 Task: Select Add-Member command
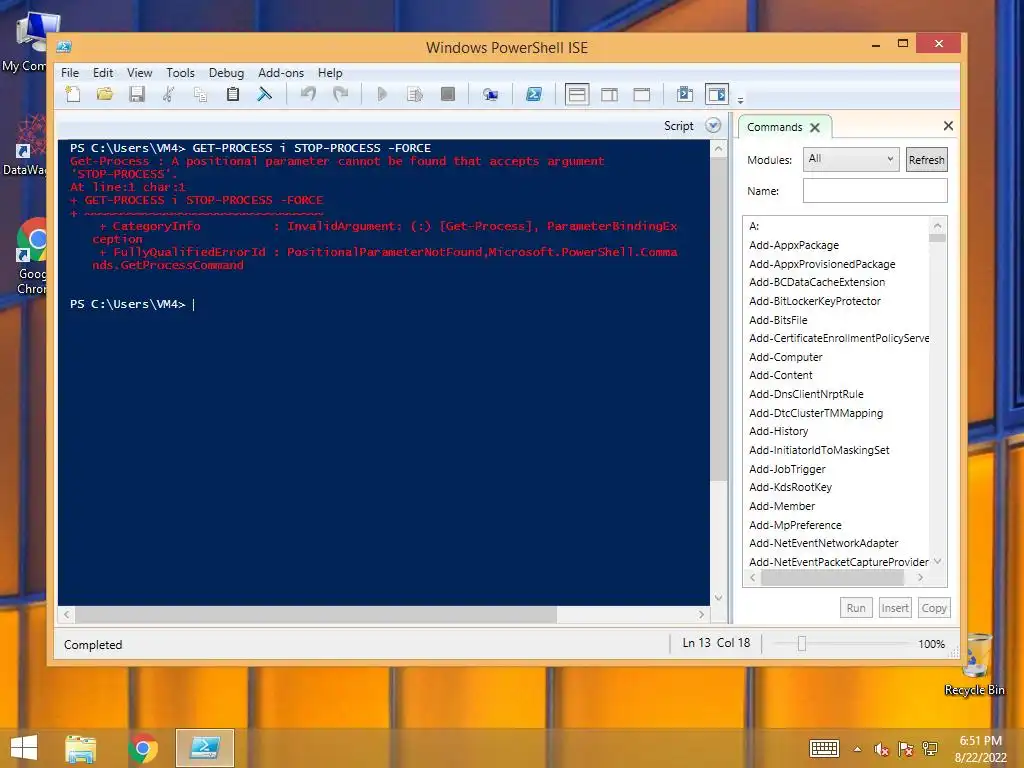(782, 506)
